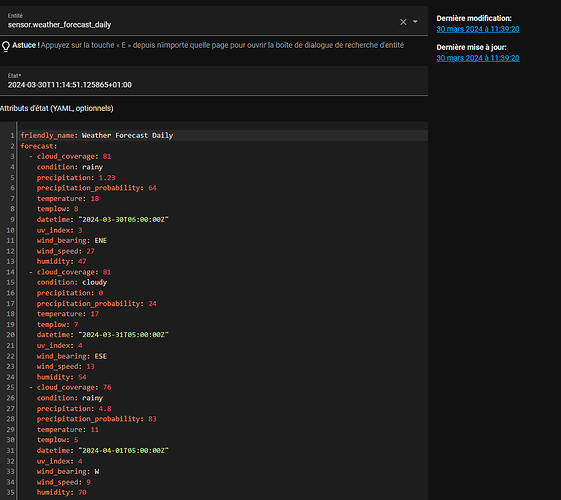
Task: Click line number 14 in the editor gutter
Action: (x=11, y=272)
